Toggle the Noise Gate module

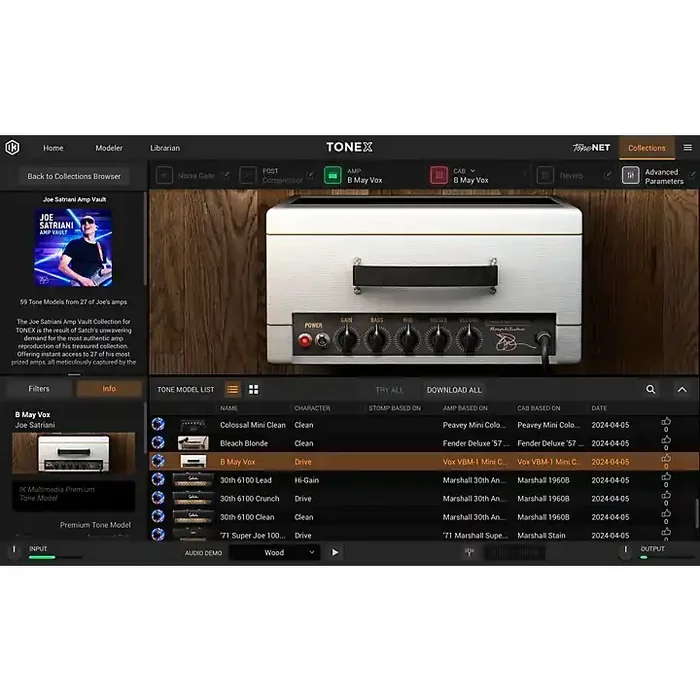tap(164, 175)
